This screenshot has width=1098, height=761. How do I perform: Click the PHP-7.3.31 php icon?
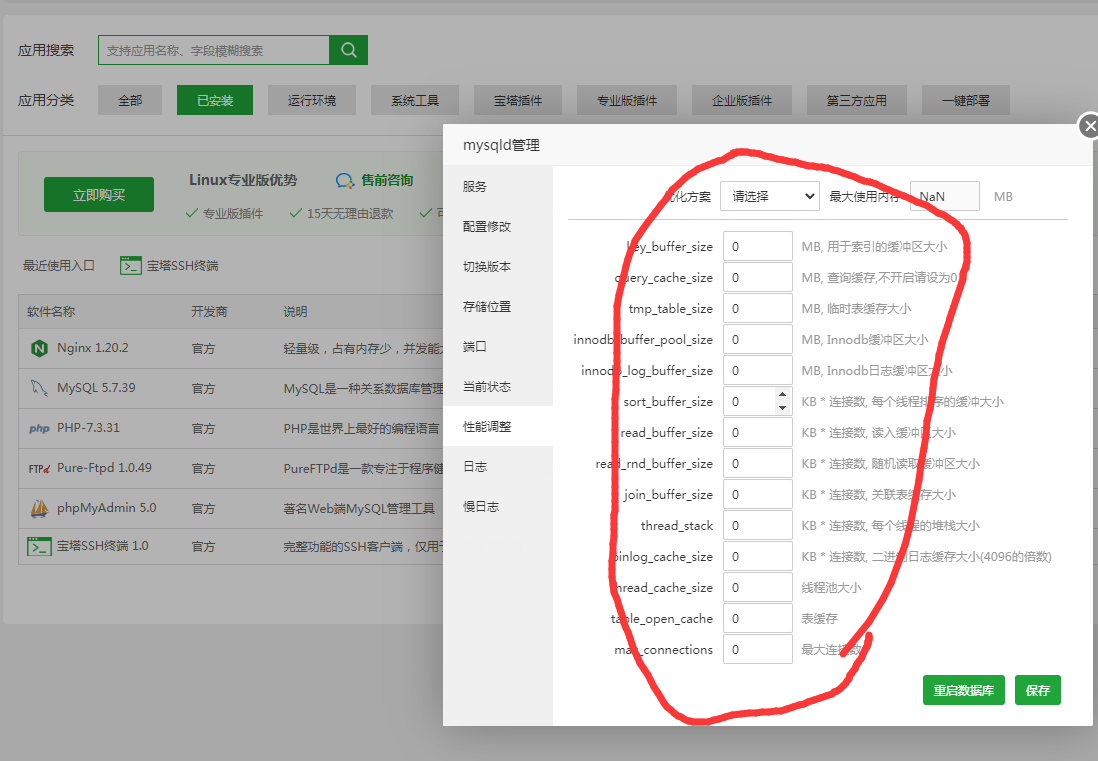(39, 428)
